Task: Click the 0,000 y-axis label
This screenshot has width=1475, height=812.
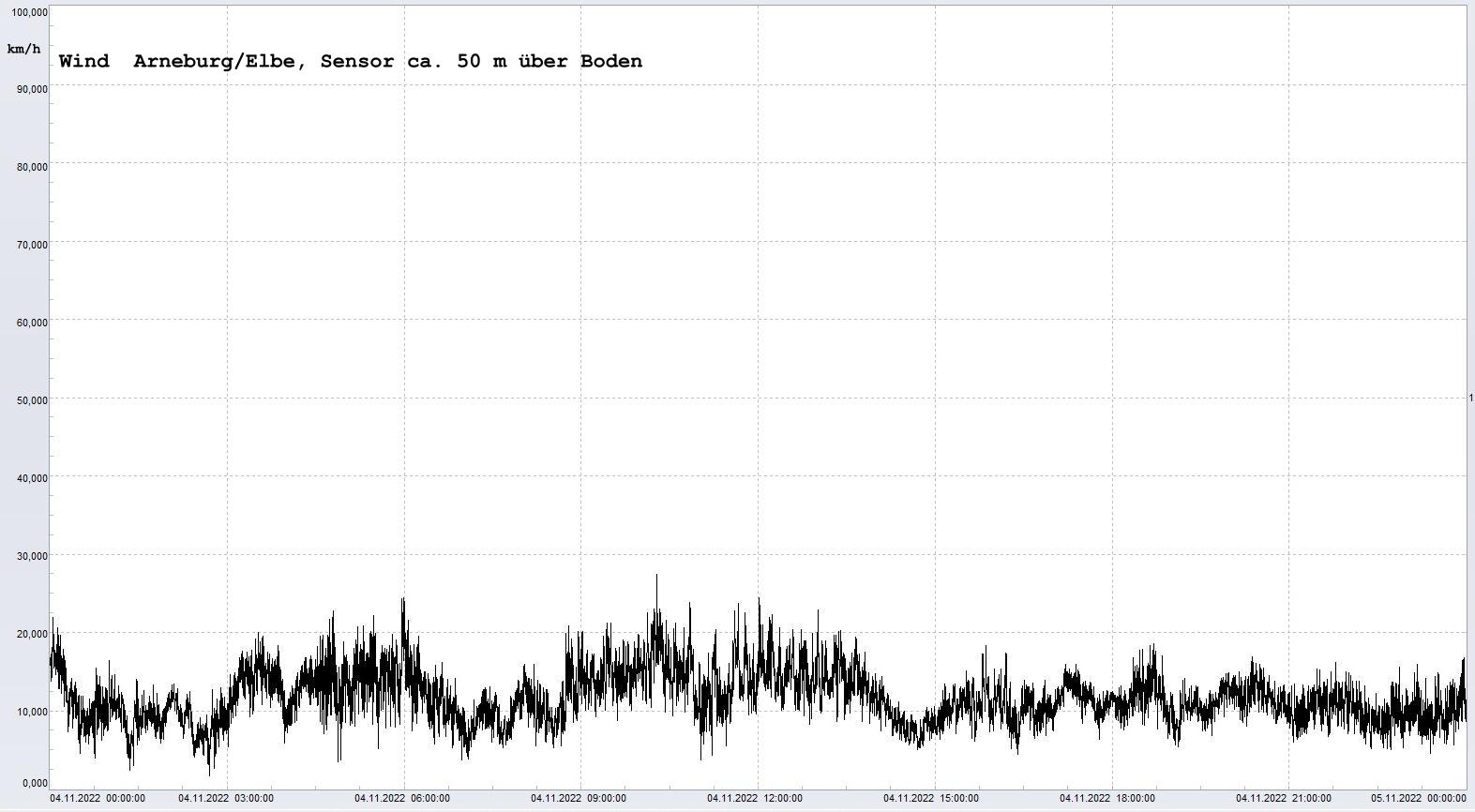Action: (35, 783)
